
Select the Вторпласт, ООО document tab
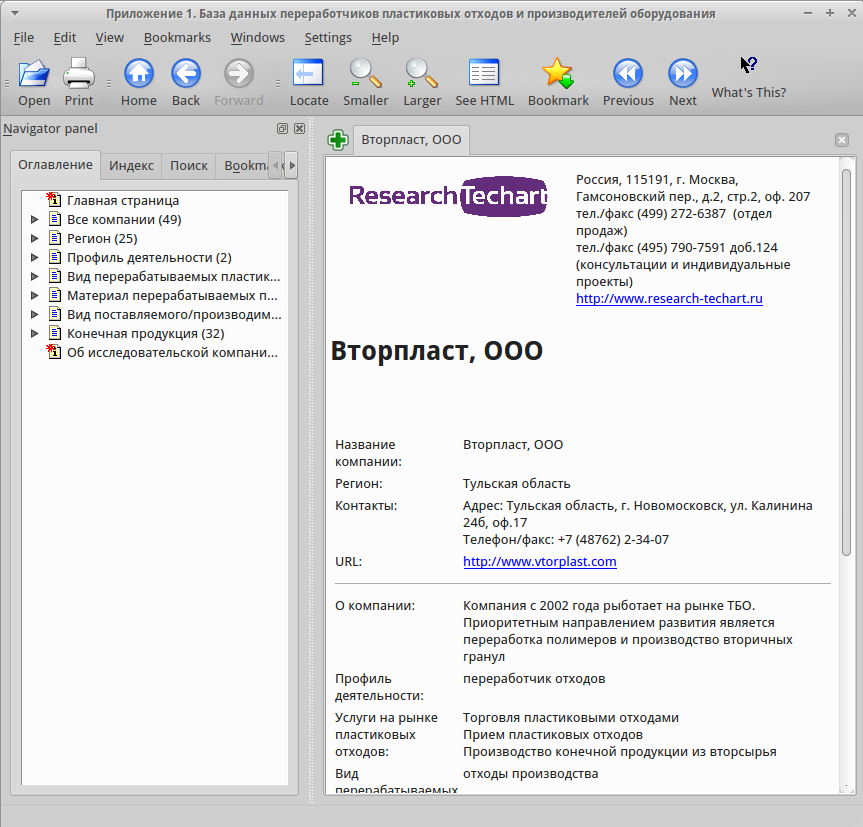pos(411,140)
